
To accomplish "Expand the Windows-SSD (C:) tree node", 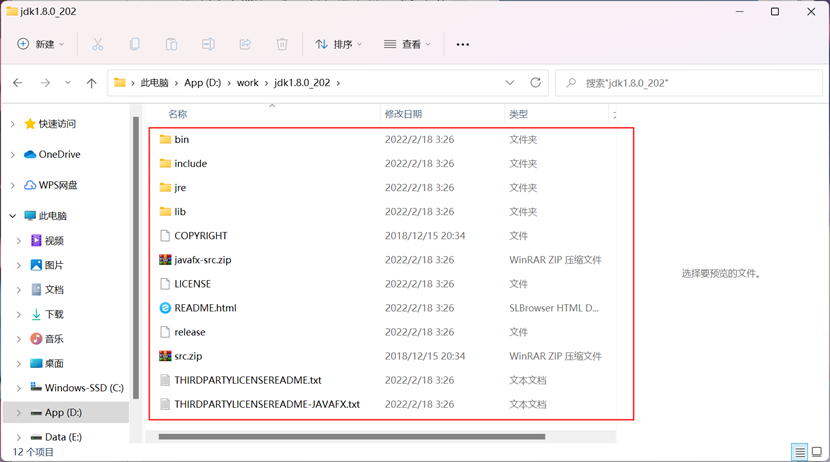I will (19, 388).
